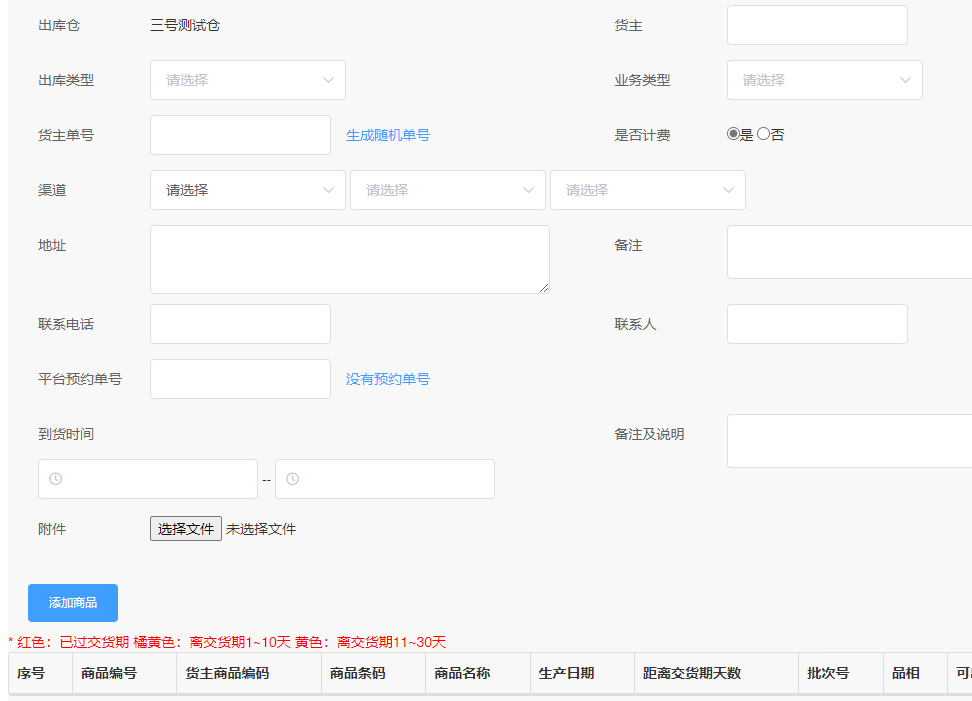Image resolution: width=972 pixels, height=701 pixels.
Task: Expand the second 渠道 dropdown
Action: (447, 190)
